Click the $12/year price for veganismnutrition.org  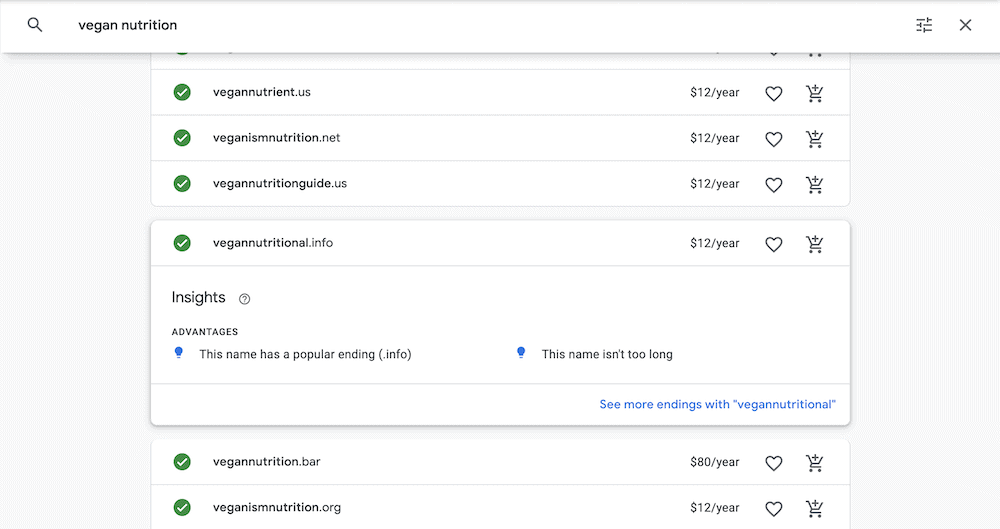click(x=714, y=508)
